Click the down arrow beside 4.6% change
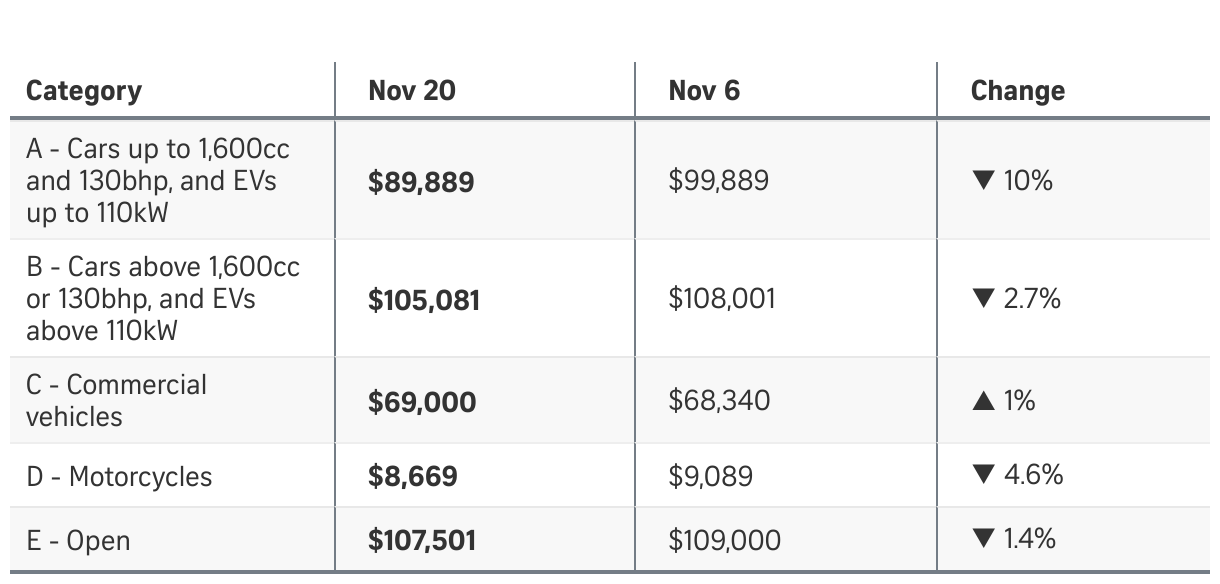The height and width of the screenshot is (584, 1220). tap(983, 475)
